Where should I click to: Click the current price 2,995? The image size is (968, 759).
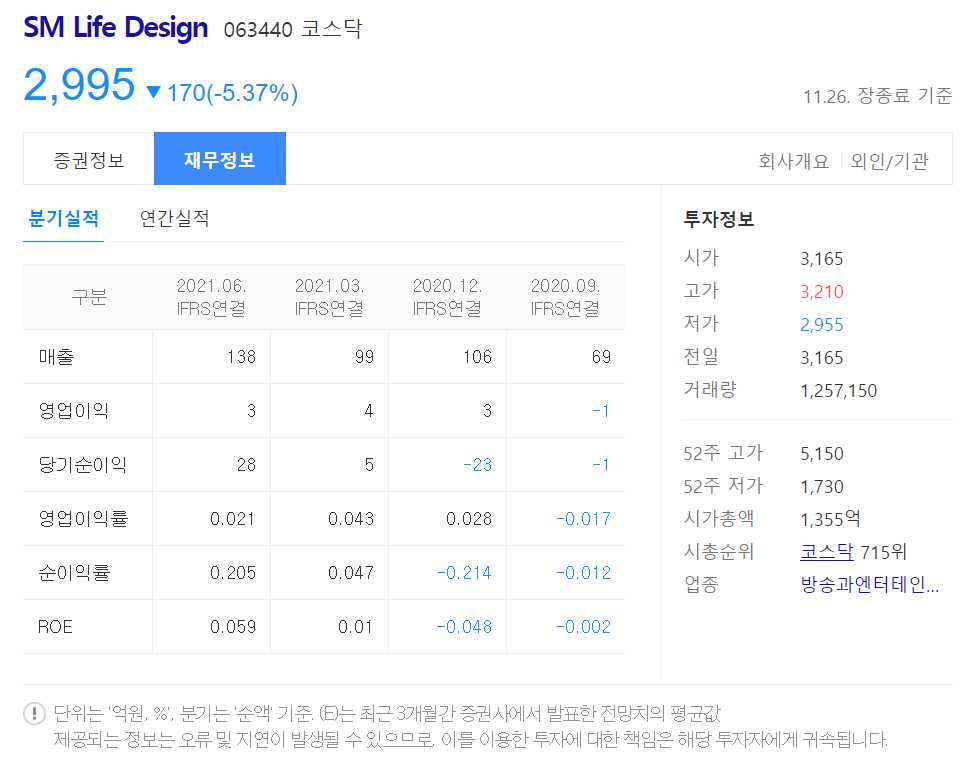[x=79, y=88]
